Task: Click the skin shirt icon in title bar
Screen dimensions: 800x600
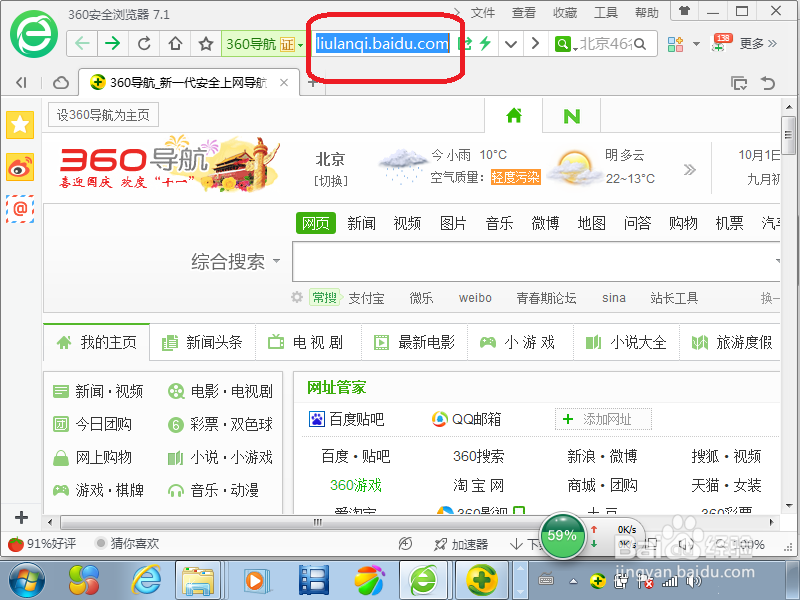Action: coord(684,11)
